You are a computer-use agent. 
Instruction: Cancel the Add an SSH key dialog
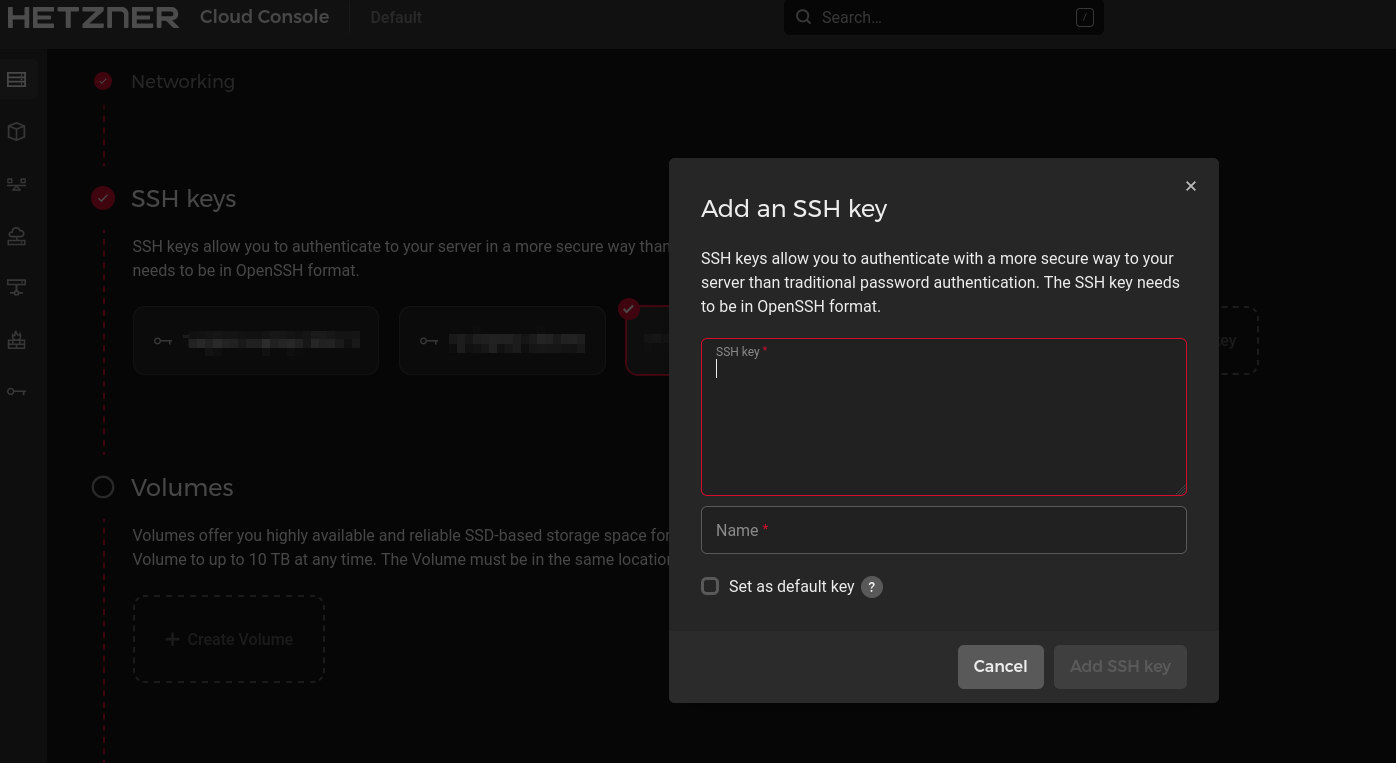click(x=1000, y=666)
